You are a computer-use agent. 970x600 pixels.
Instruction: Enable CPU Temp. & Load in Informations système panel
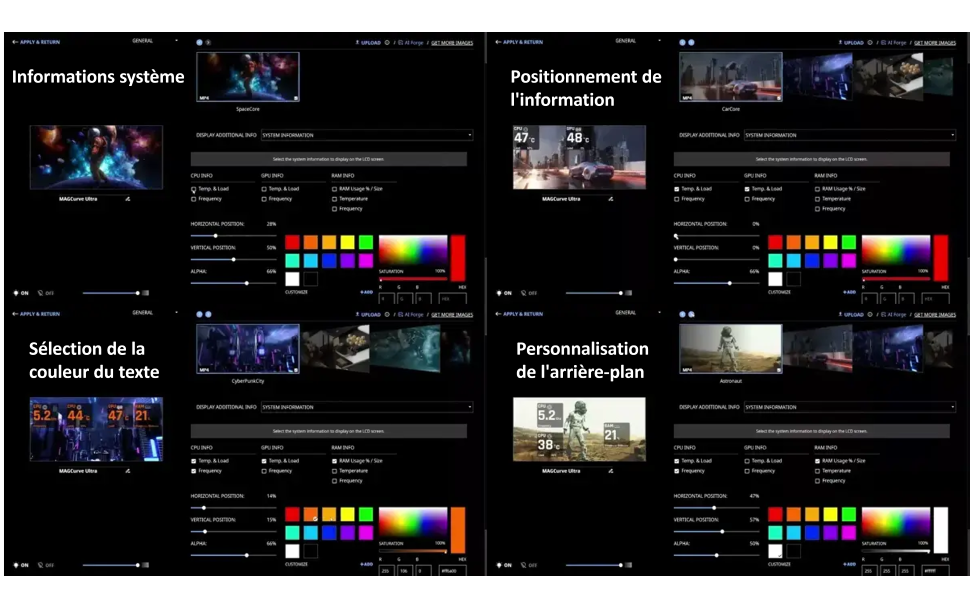(194, 189)
